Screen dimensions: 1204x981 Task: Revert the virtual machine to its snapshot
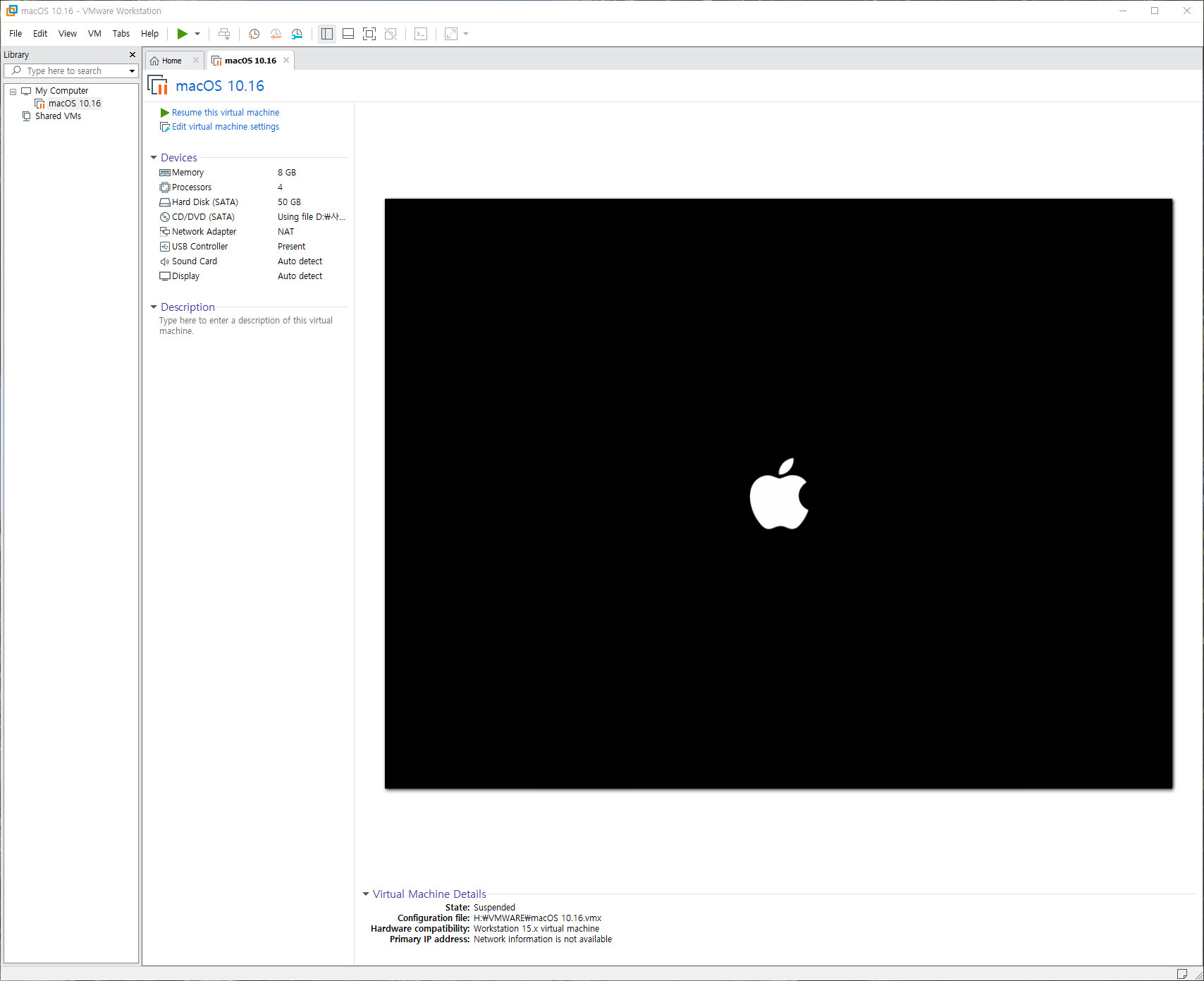pos(276,34)
